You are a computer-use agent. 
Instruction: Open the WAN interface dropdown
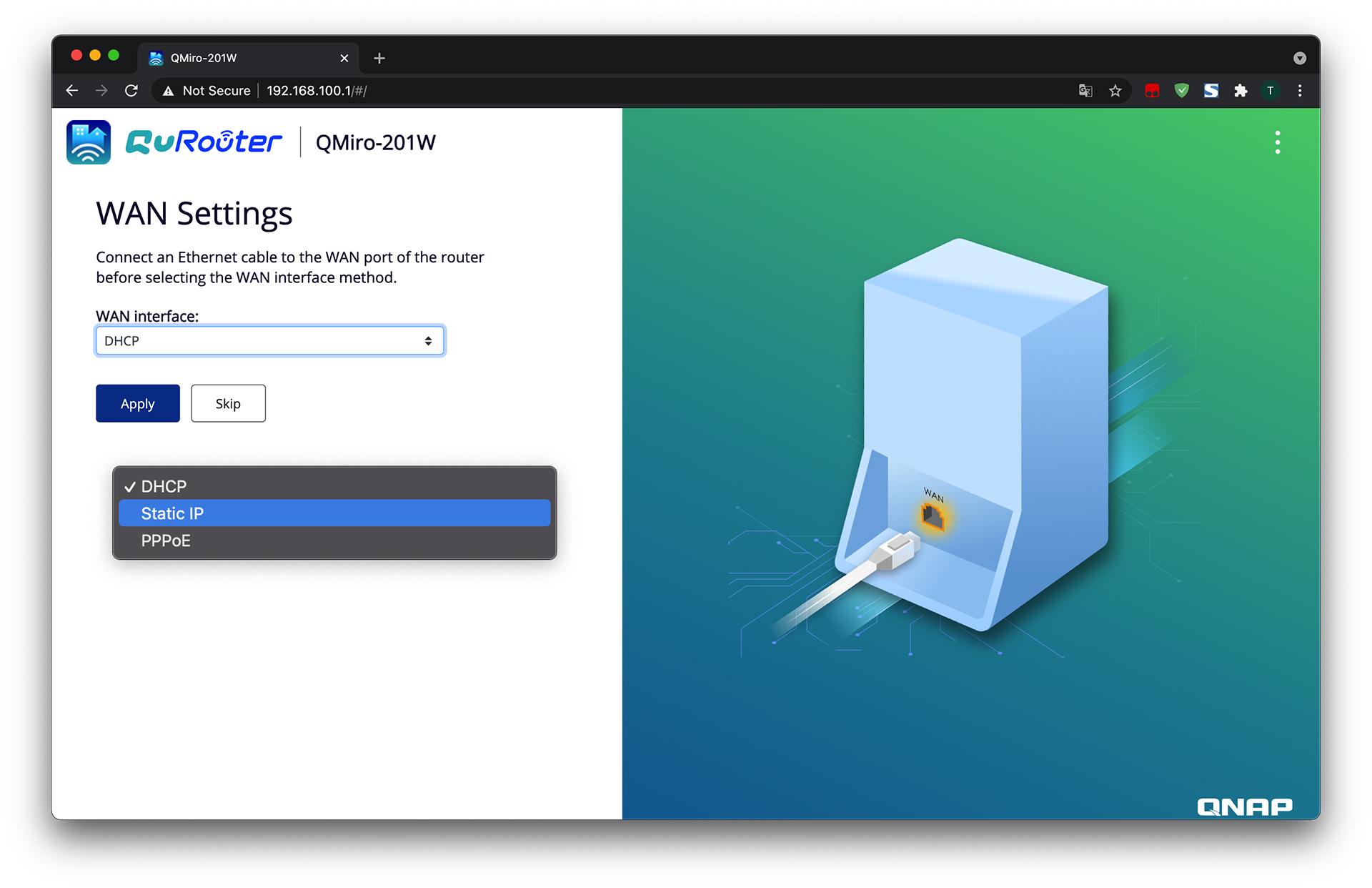tap(270, 341)
